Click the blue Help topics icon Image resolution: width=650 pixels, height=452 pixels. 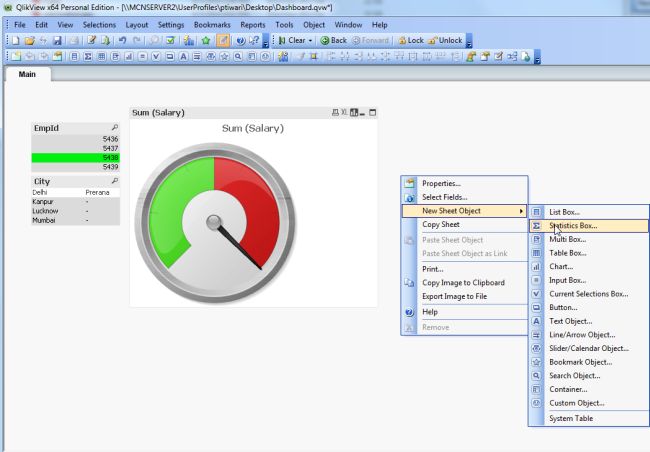tap(240, 41)
